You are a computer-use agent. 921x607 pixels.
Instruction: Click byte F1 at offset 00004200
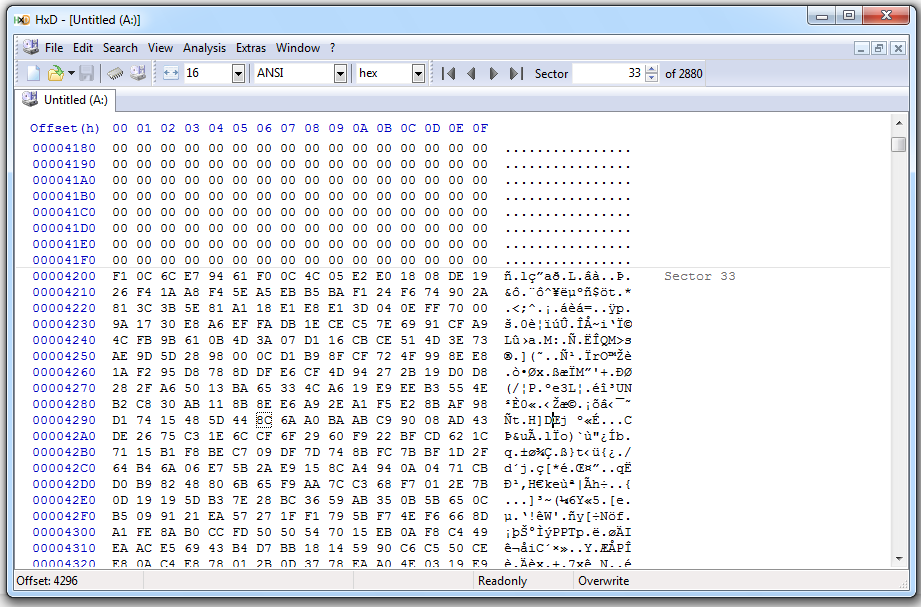click(120, 276)
